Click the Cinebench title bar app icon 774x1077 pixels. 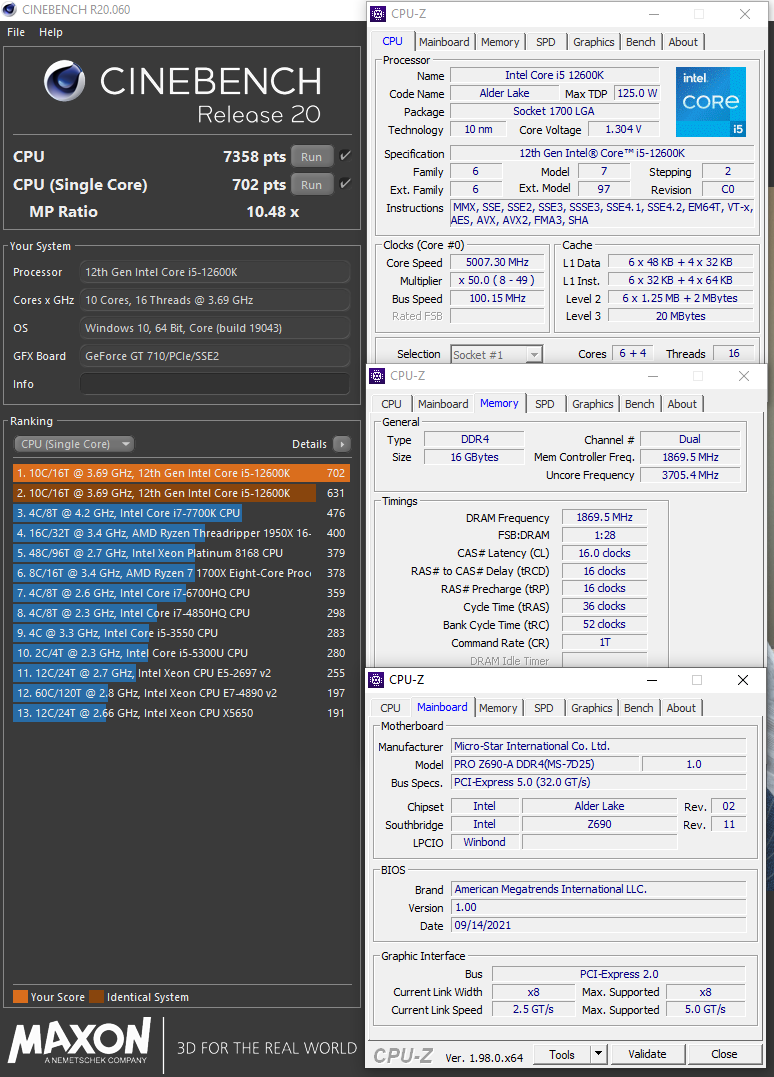click(10, 10)
